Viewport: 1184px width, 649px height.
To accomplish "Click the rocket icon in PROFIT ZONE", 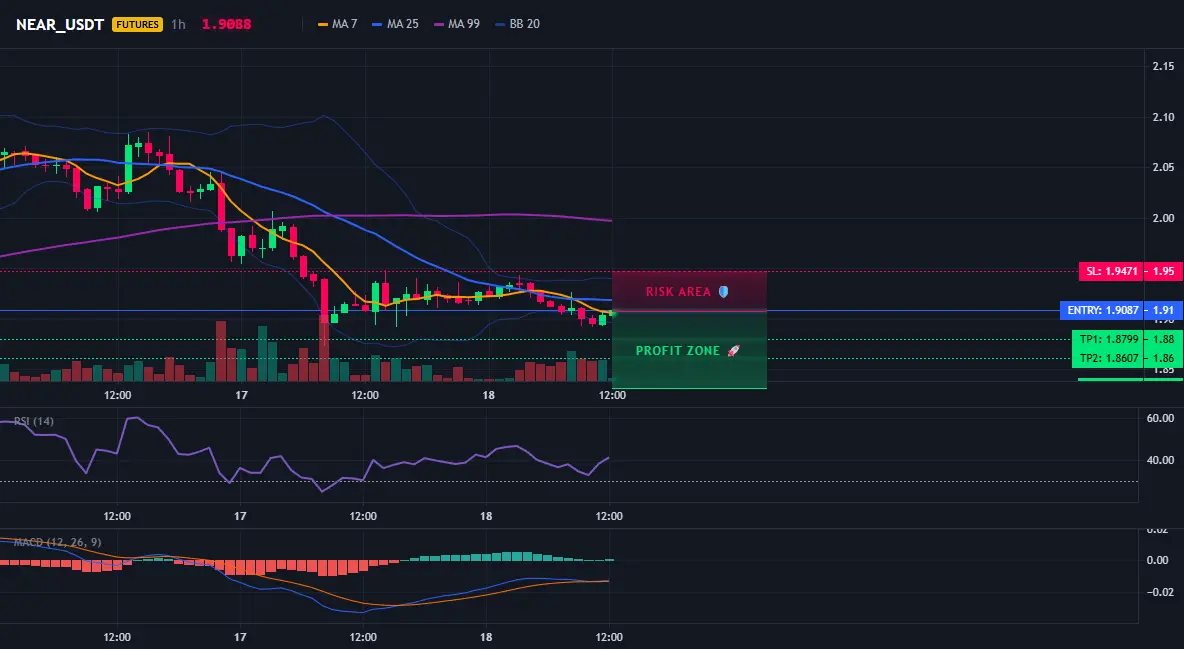I will [733, 351].
